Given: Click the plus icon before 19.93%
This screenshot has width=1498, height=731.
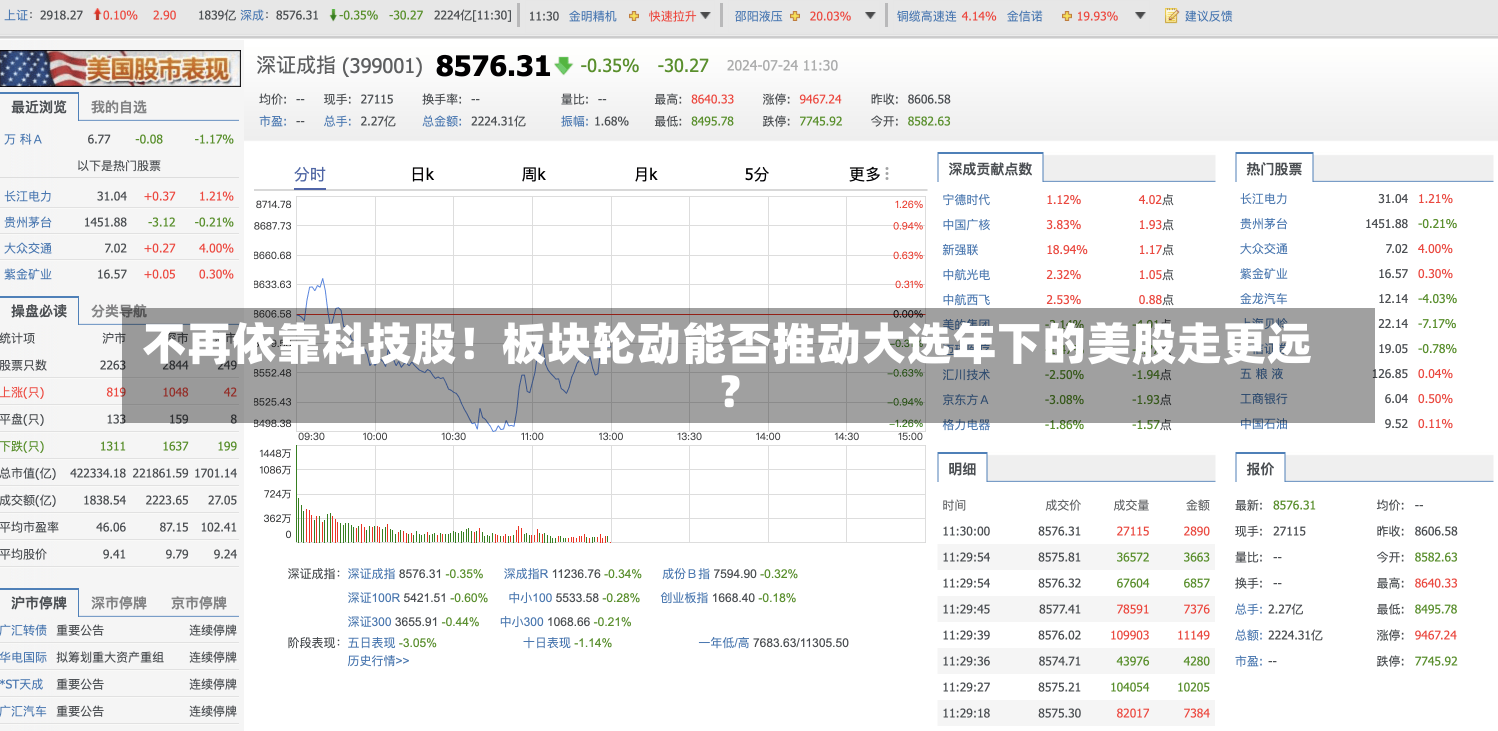Looking at the screenshot, I should [1065, 16].
